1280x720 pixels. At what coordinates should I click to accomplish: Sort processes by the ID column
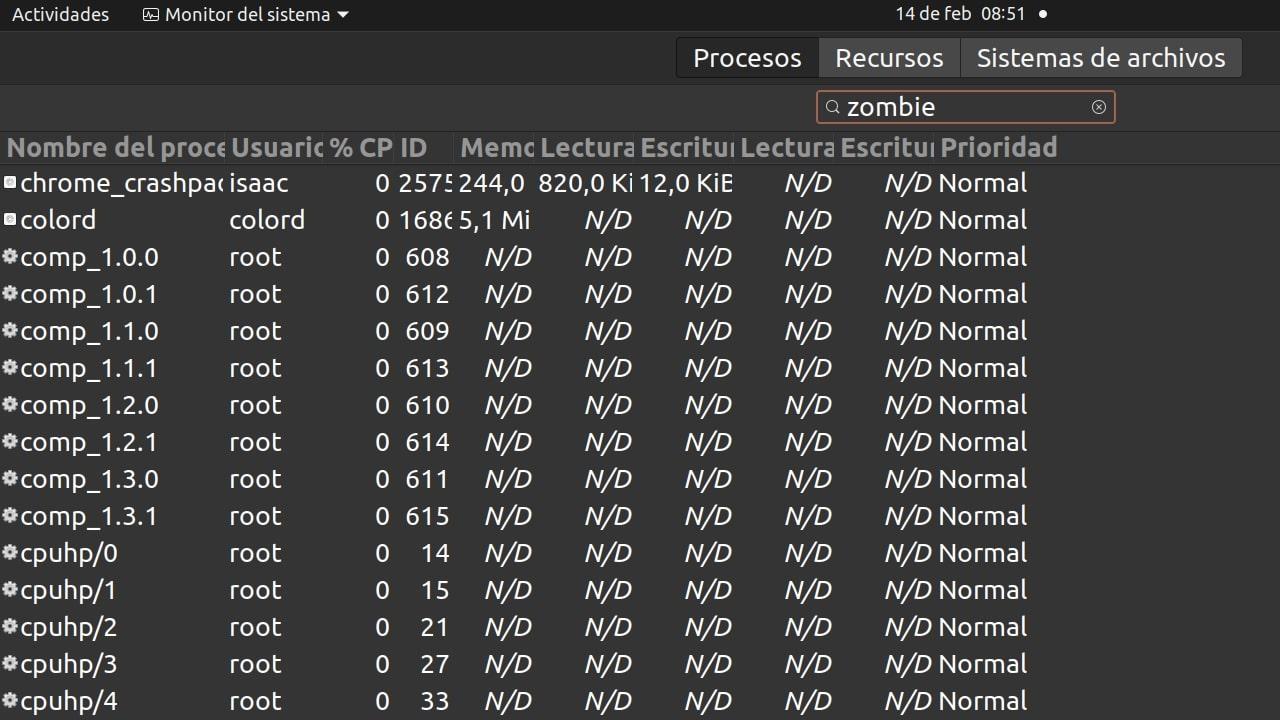(414, 148)
